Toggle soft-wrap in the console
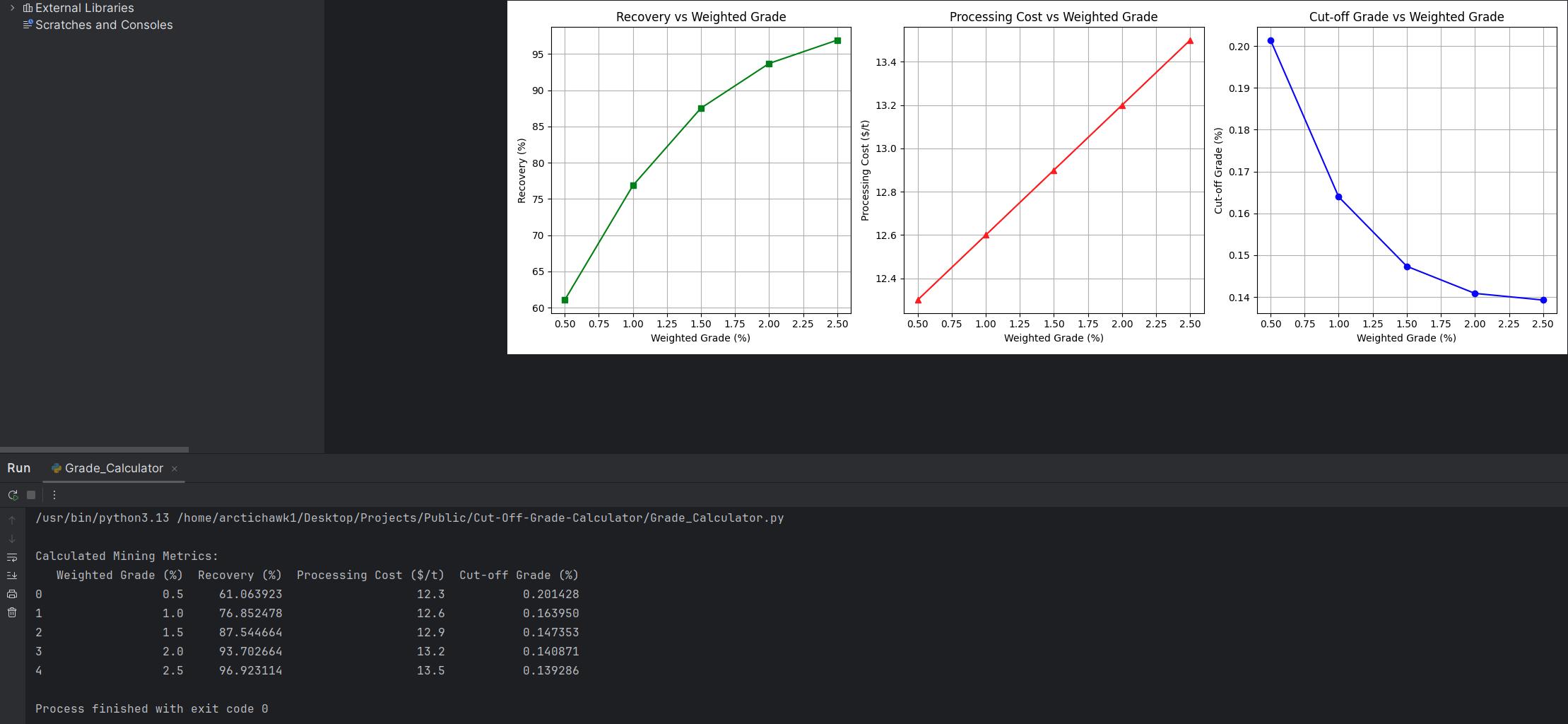 pos(12,557)
